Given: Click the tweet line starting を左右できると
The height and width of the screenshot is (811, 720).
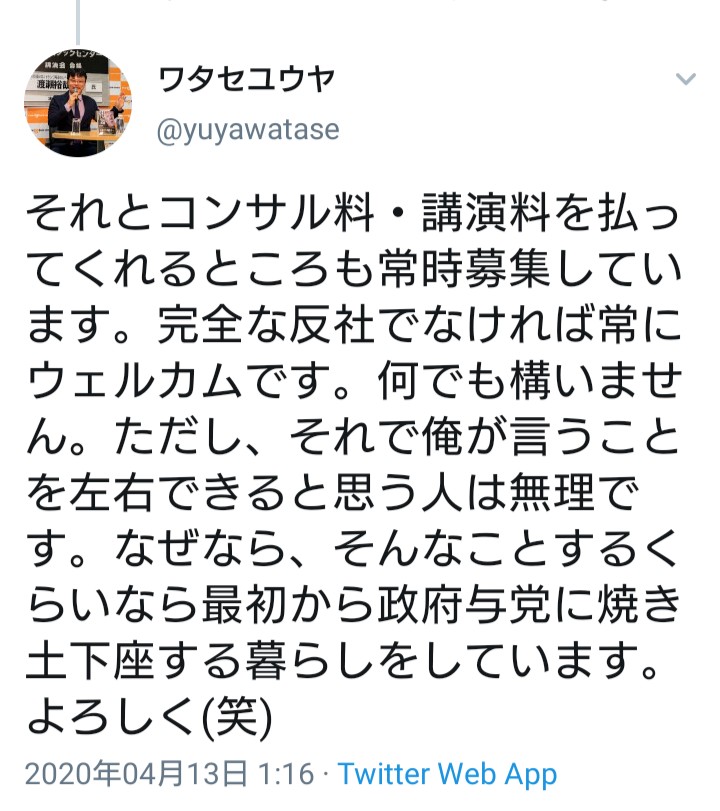Looking at the screenshot, I should coord(333,493).
